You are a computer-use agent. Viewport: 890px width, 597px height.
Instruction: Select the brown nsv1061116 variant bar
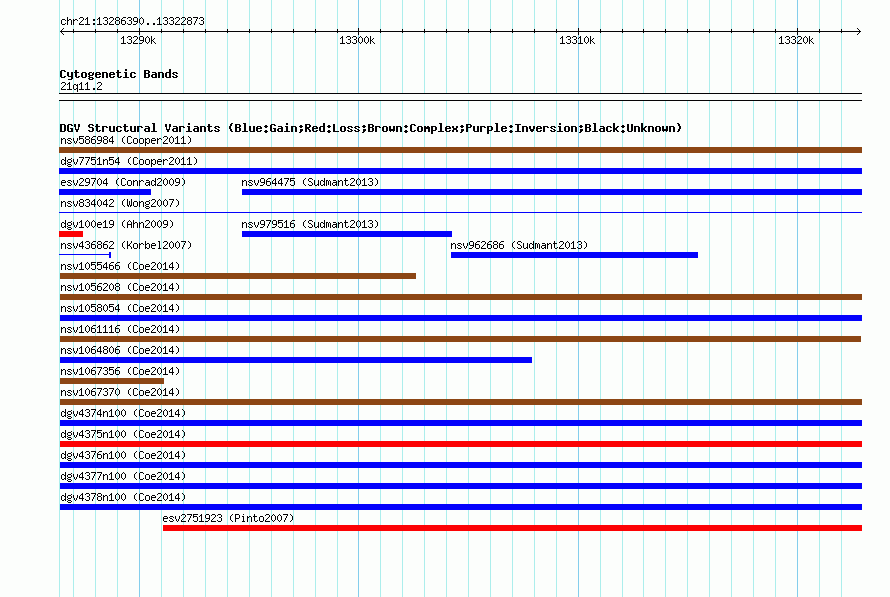pos(460,339)
